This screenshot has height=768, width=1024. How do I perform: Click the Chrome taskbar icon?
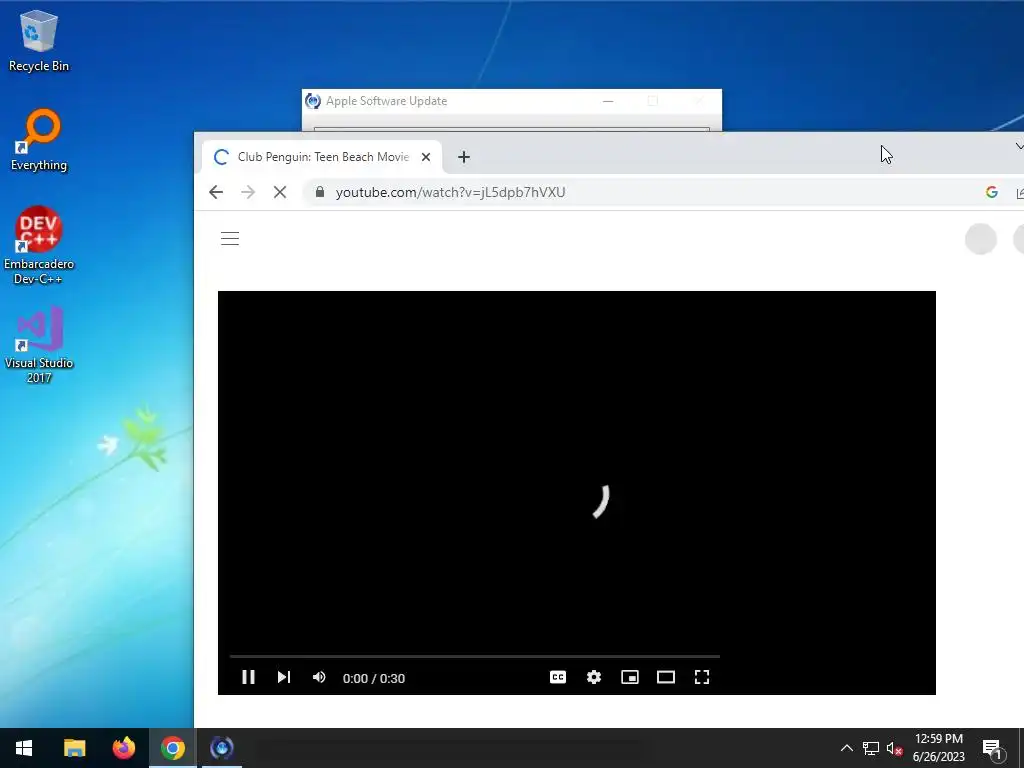click(173, 748)
